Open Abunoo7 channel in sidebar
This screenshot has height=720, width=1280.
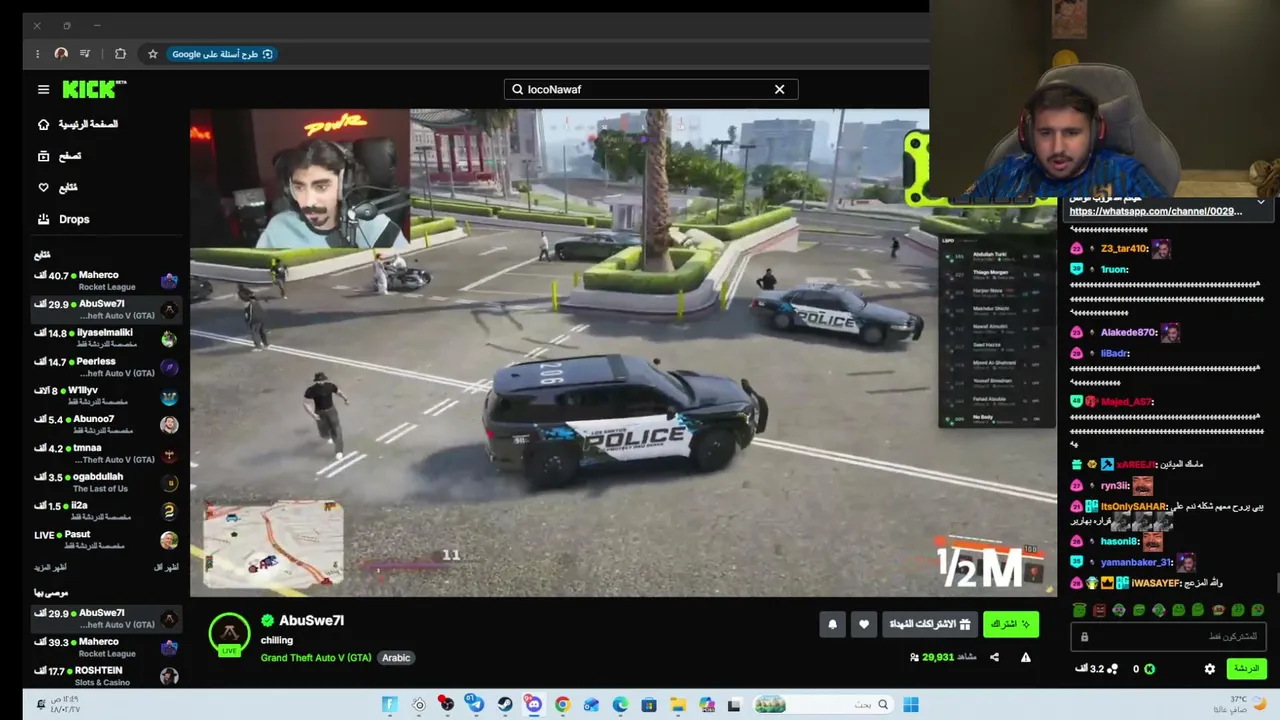pyautogui.click(x=106, y=425)
